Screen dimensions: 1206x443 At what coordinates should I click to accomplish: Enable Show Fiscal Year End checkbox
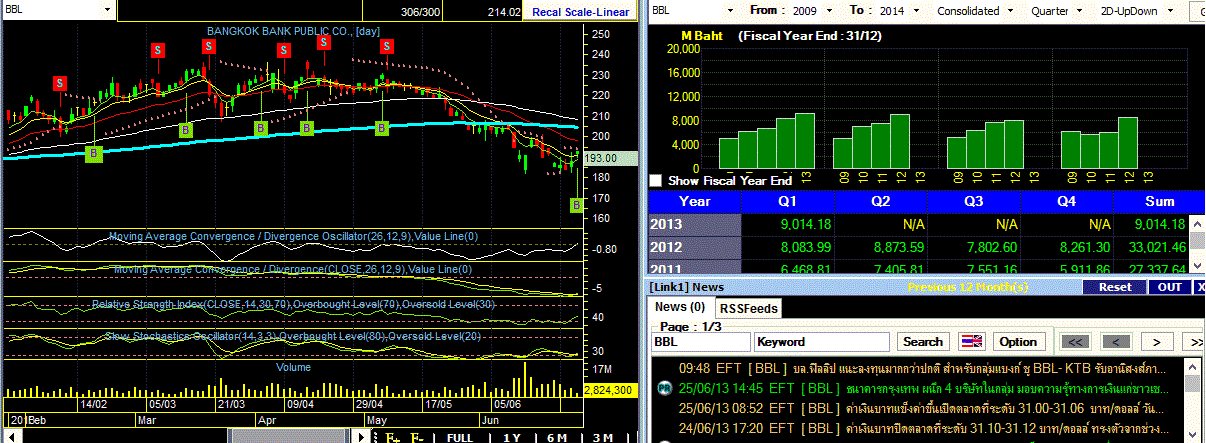coord(656,181)
